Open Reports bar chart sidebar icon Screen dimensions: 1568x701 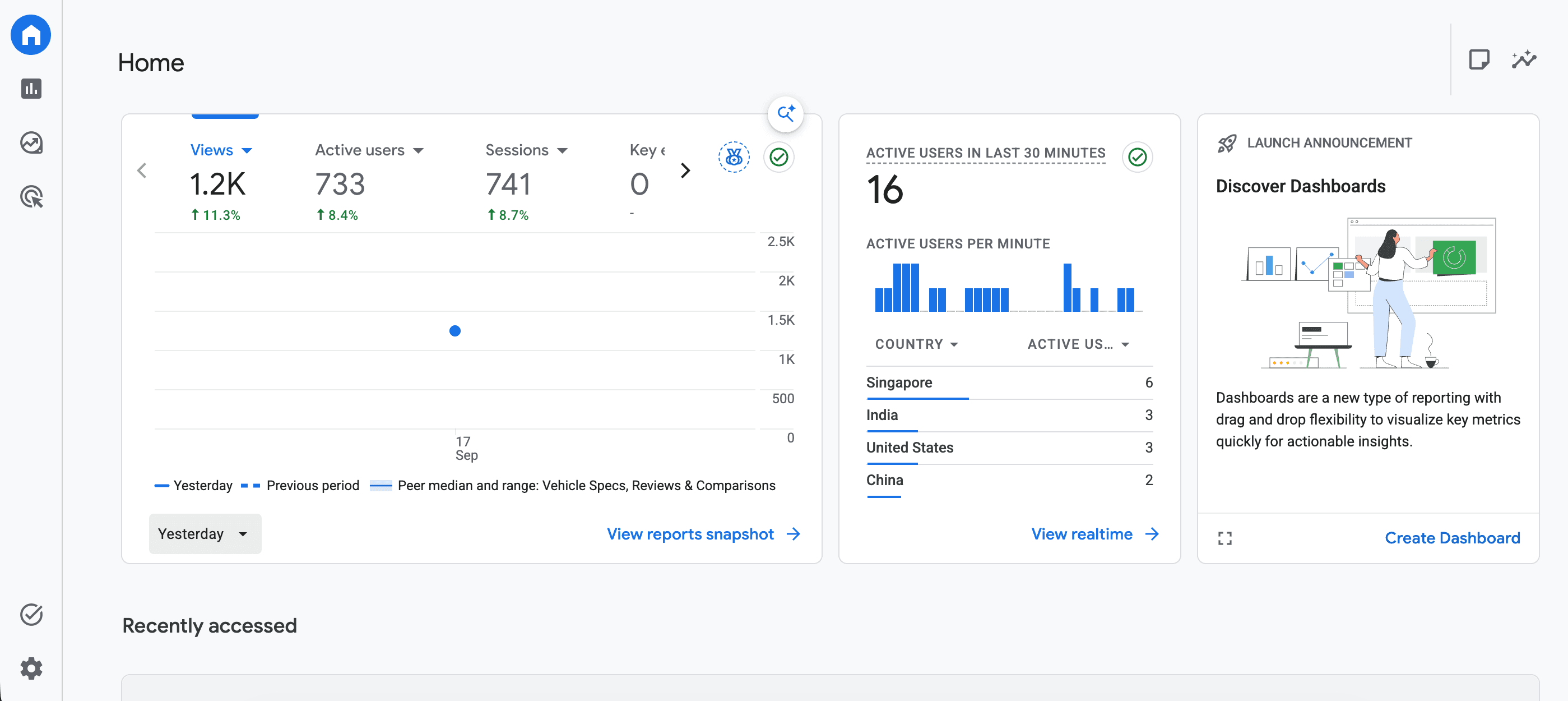(x=31, y=89)
